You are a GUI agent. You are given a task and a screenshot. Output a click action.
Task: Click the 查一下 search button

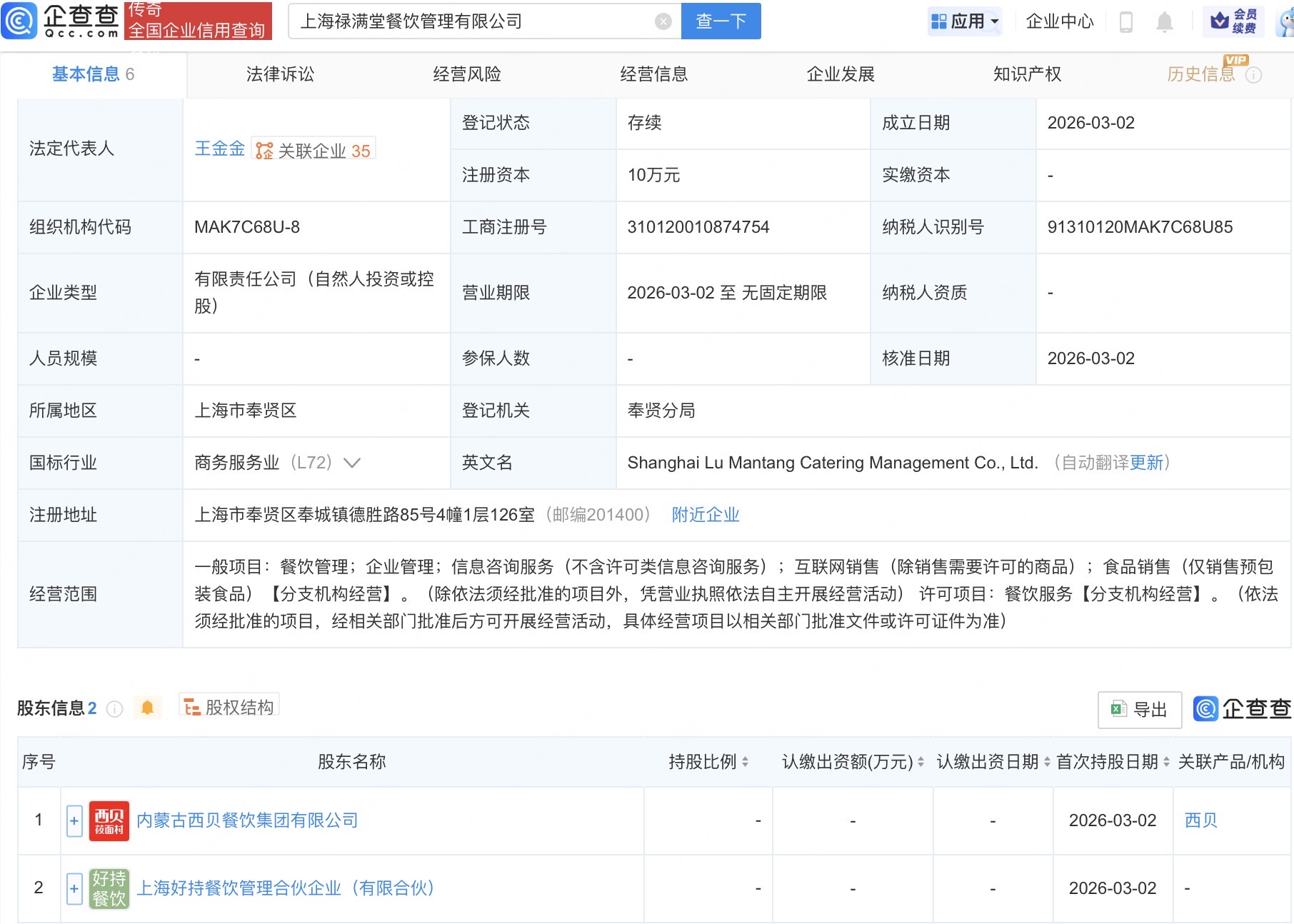click(x=721, y=21)
